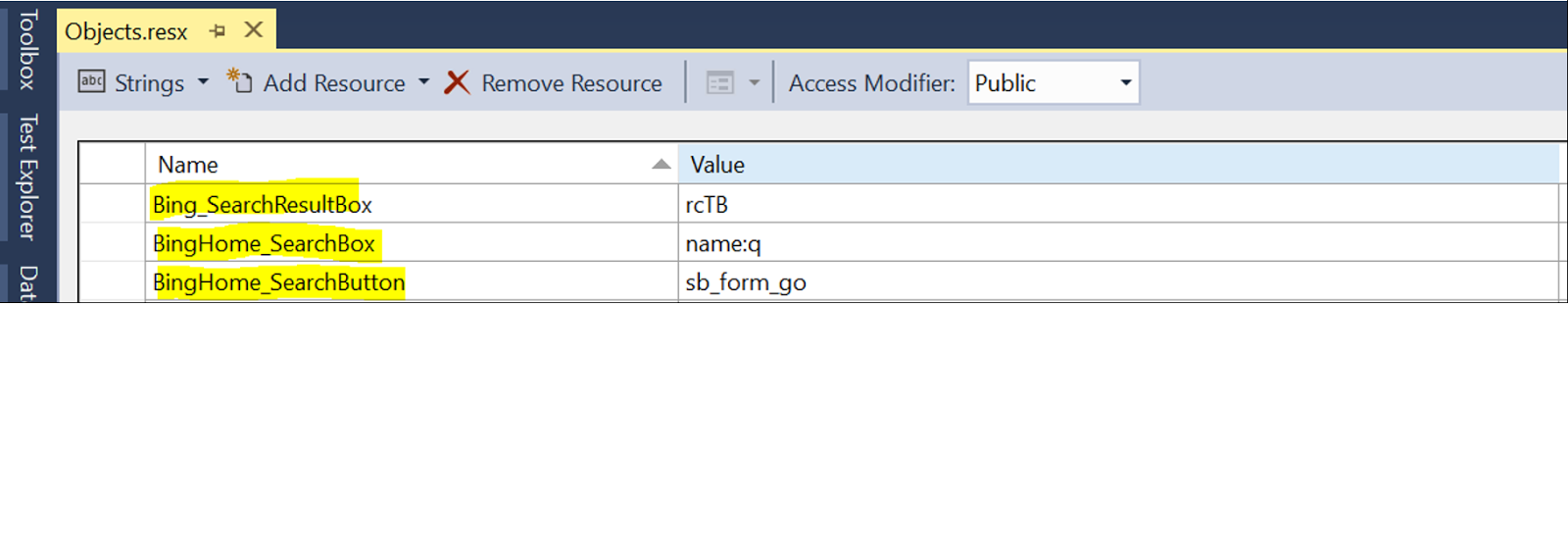
Task: Expand the Strings resource type dropdown
Action: [203, 82]
